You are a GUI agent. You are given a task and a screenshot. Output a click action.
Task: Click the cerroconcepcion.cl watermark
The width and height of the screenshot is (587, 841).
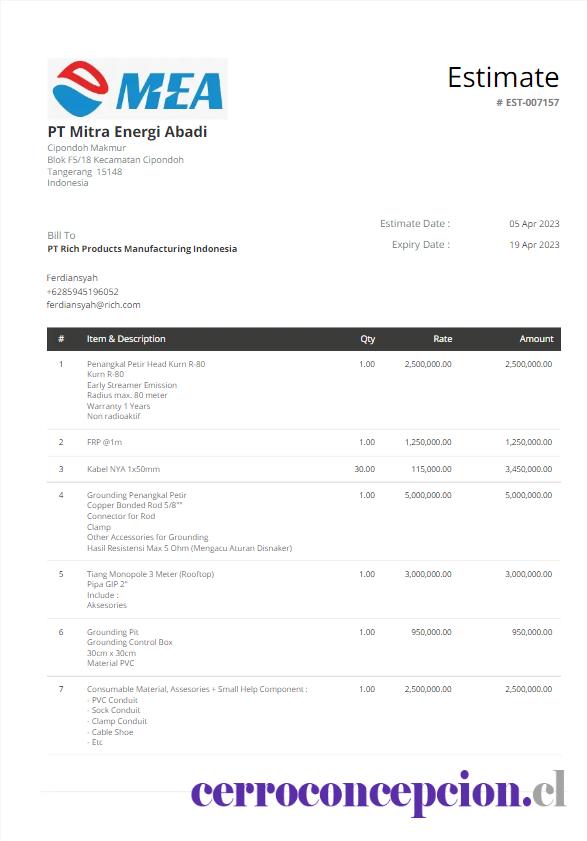[378, 793]
